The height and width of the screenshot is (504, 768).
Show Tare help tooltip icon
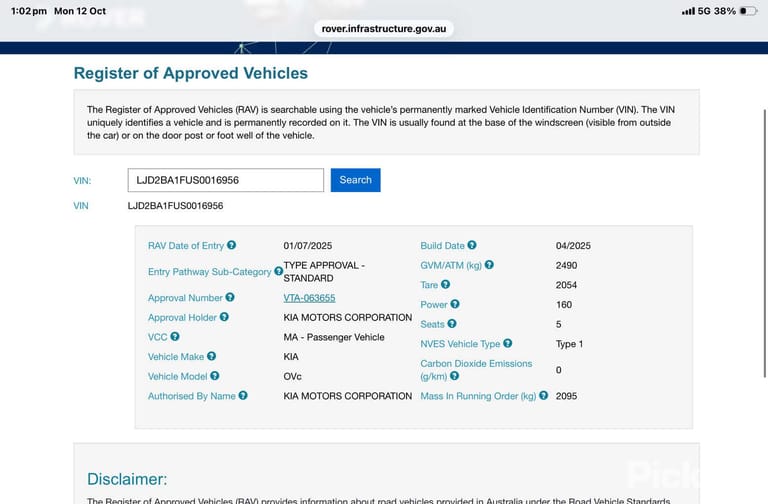click(446, 284)
